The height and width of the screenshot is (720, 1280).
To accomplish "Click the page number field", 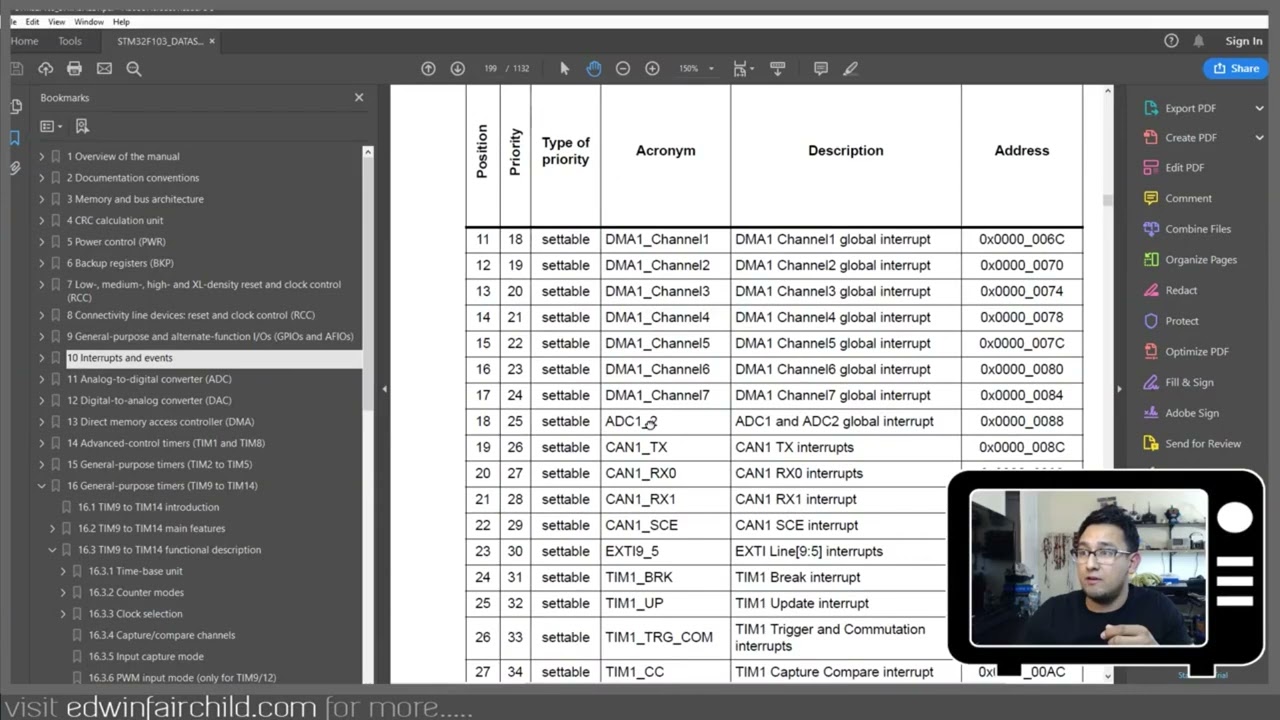I will pyautogui.click(x=490, y=68).
